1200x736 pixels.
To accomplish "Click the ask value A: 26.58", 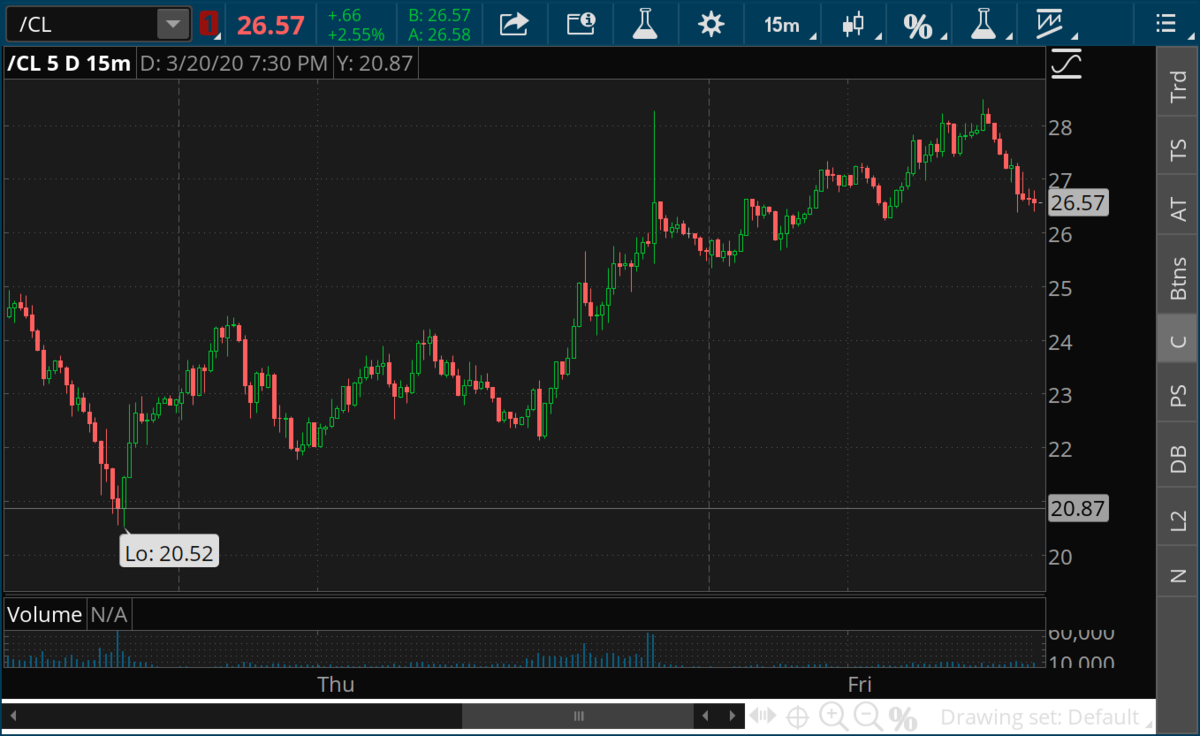I will (440, 35).
